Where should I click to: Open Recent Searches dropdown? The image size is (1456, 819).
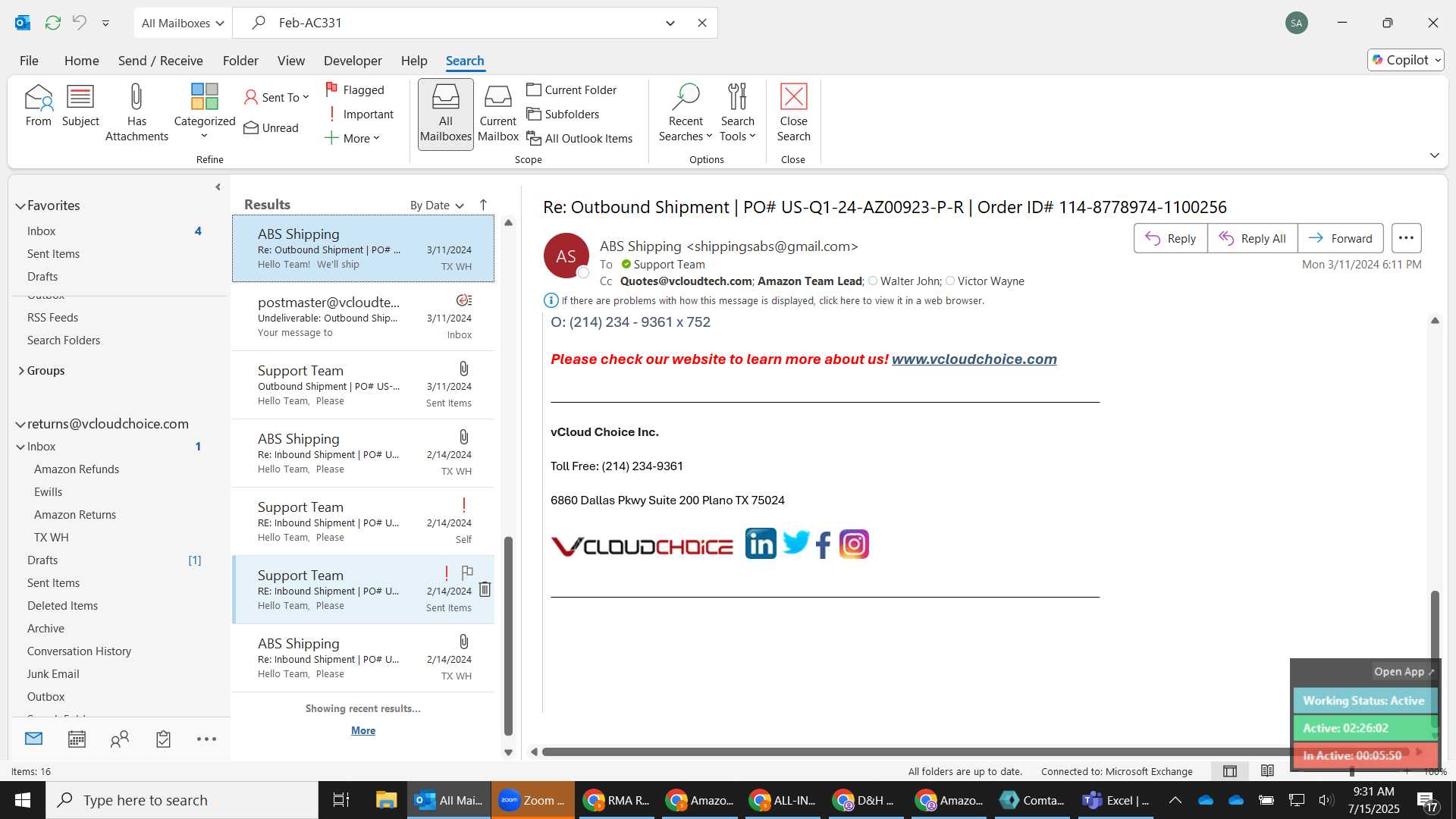coord(686,112)
